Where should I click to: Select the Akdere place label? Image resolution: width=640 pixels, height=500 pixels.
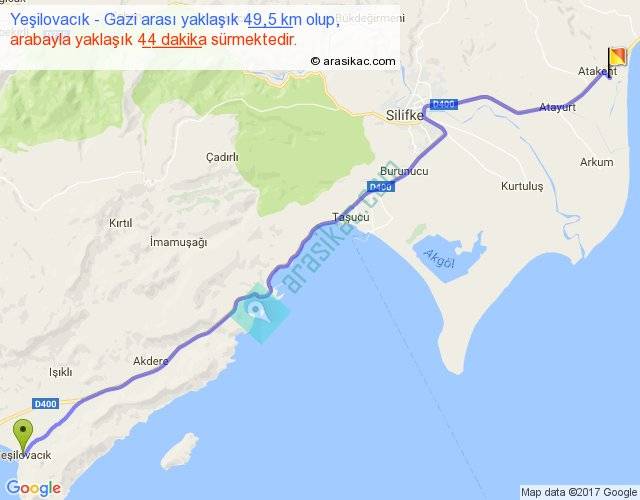[151, 361]
